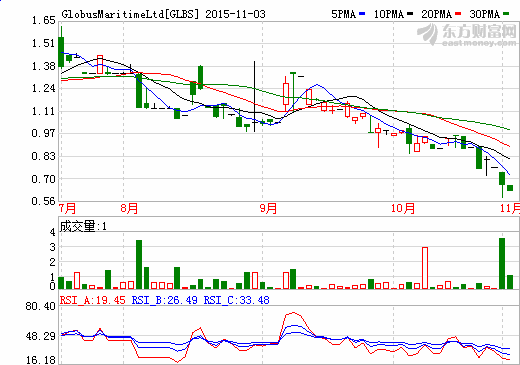Click the 5PMA legend label
Screen dimensions: 520x365
pos(344,14)
